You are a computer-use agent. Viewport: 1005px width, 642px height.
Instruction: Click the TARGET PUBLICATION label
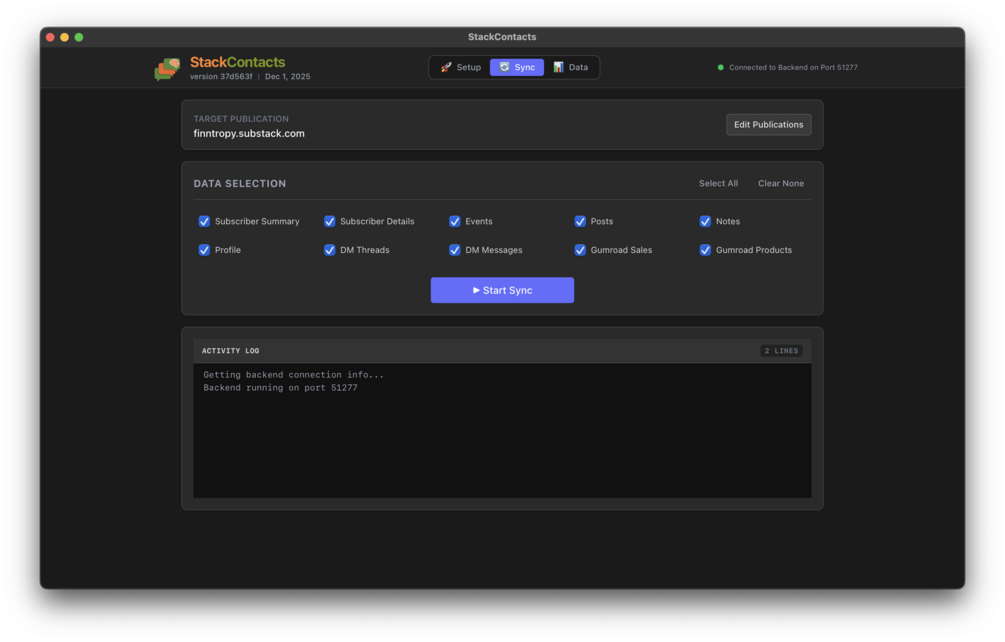[x=241, y=119]
